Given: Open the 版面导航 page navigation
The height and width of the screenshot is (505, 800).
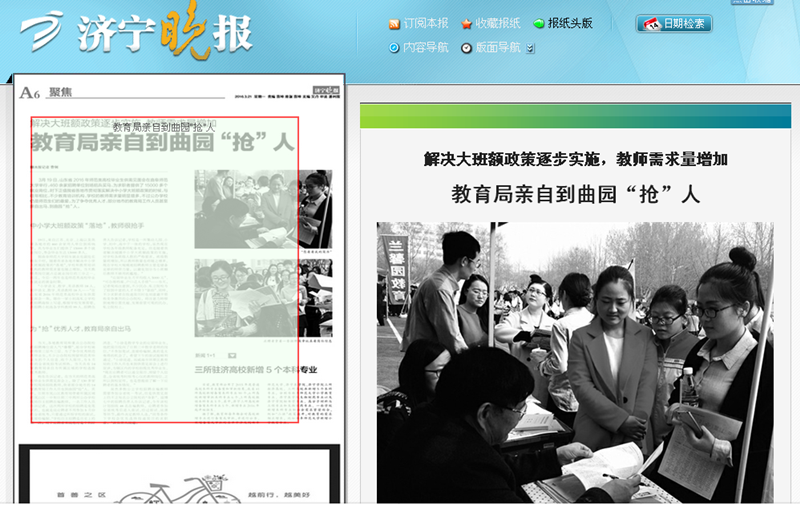Looking at the screenshot, I should point(497,48).
